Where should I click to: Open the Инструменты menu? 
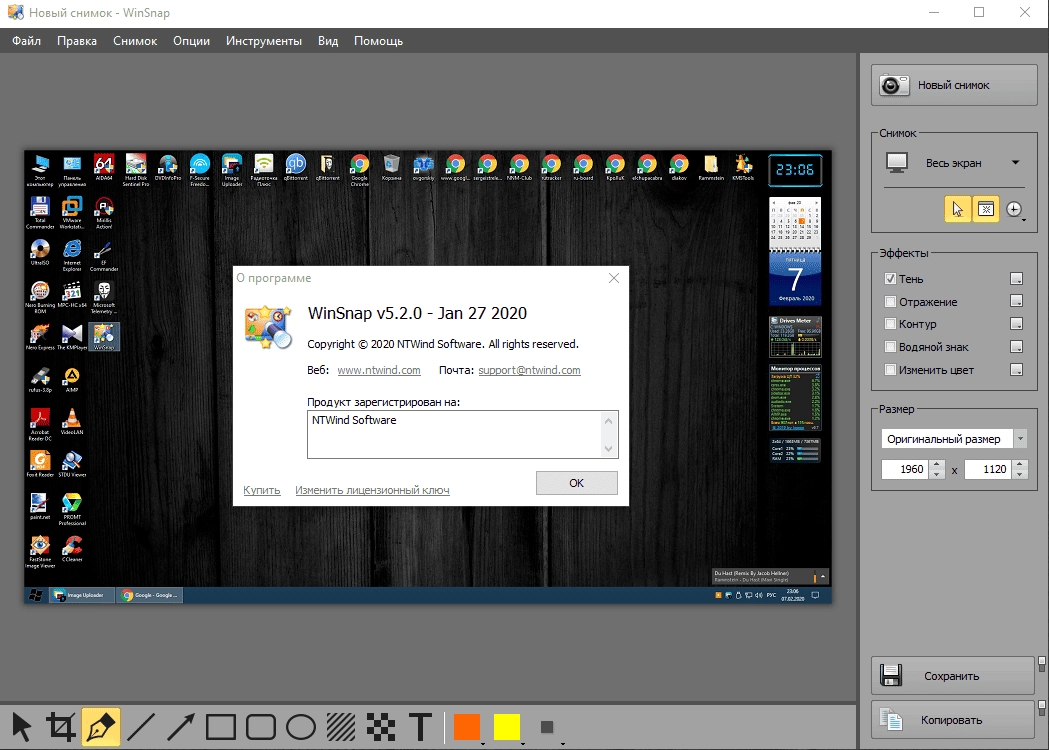pyautogui.click(x=264, y=41)
